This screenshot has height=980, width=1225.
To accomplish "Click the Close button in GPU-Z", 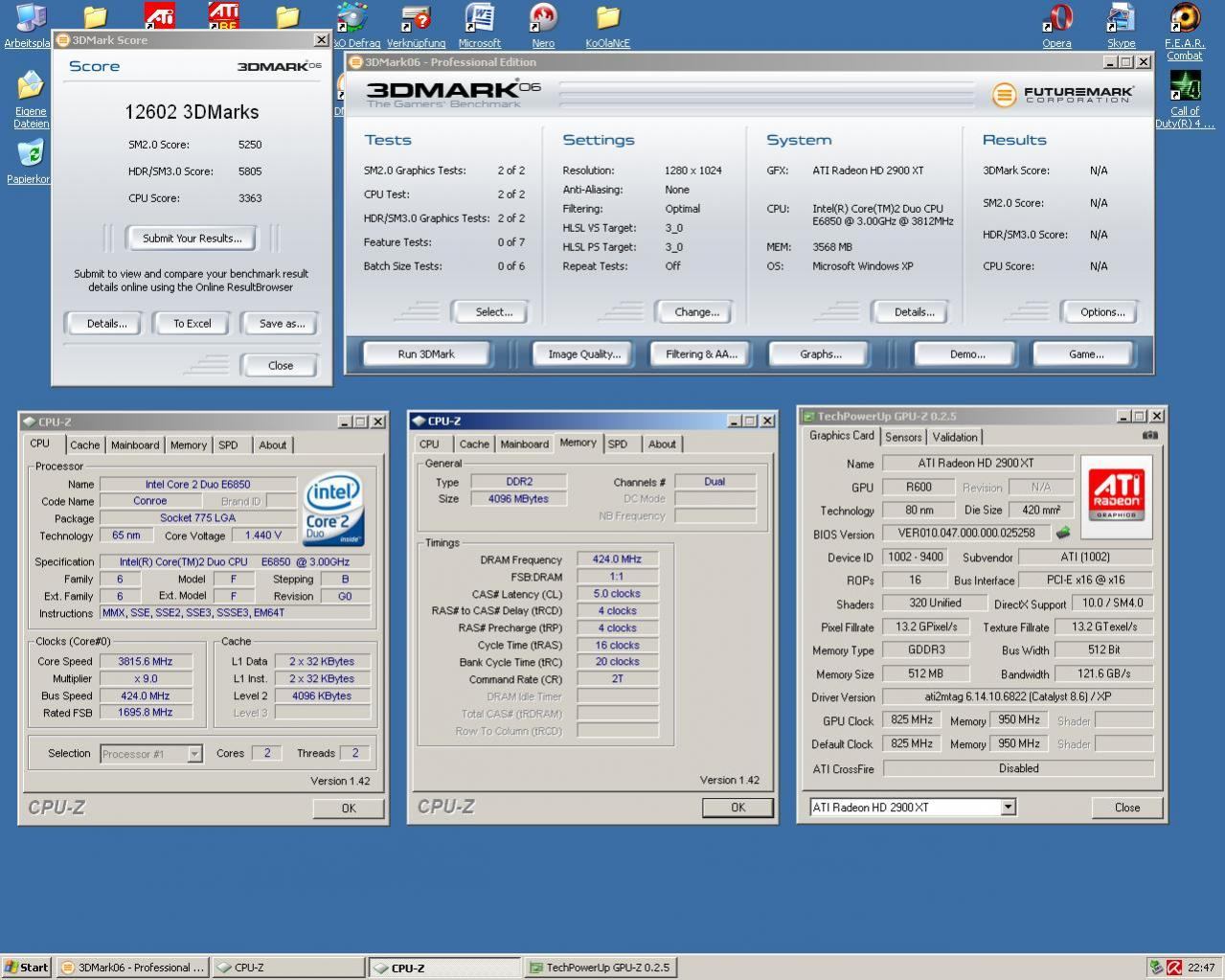I will (1127, 808).
